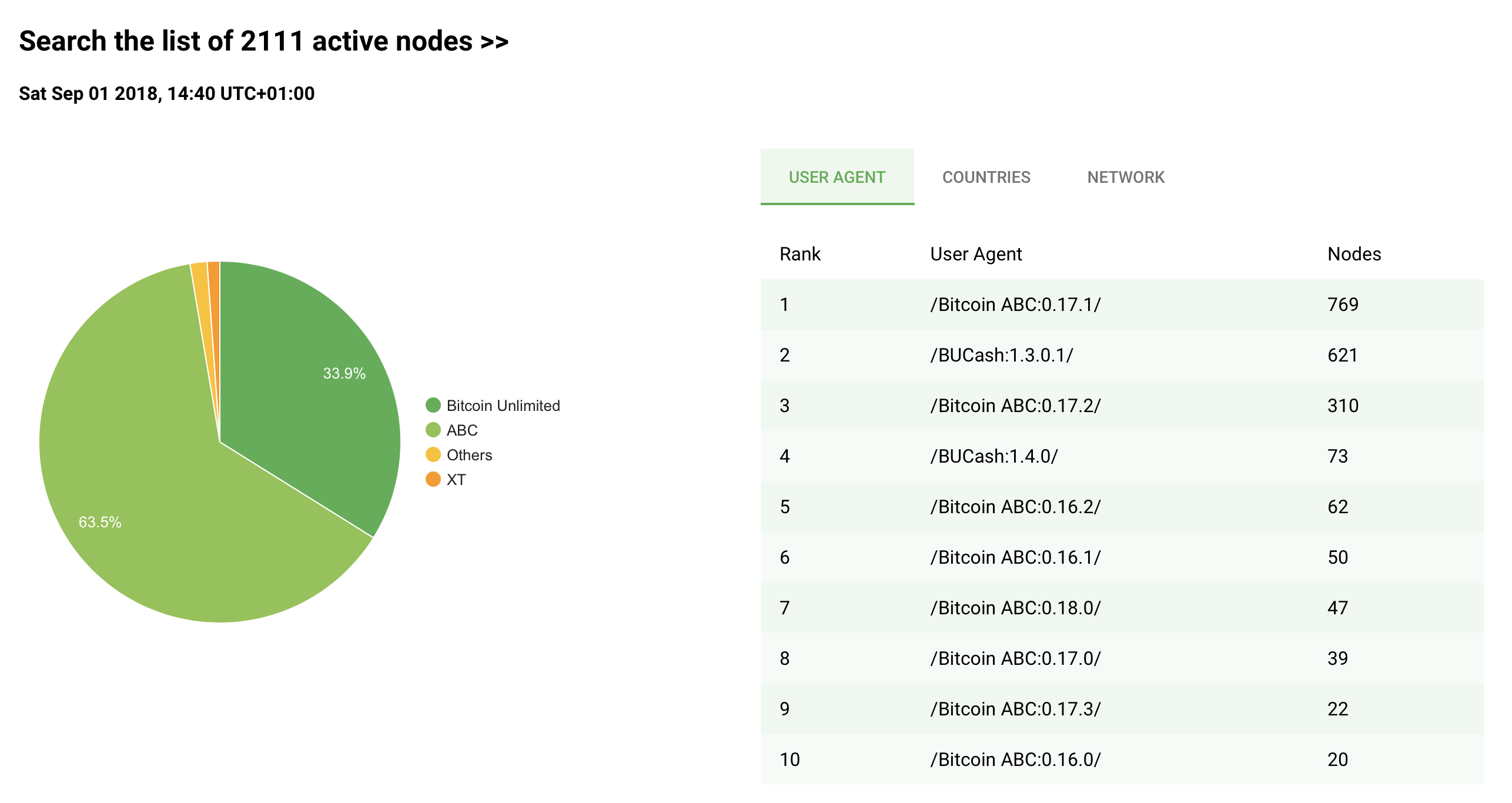The height and width of the screenshot is (803, 1512).
Task: Select /Bitcoin ABC:0.17.2/ user agent
Action: click(x=1015, y=406)
